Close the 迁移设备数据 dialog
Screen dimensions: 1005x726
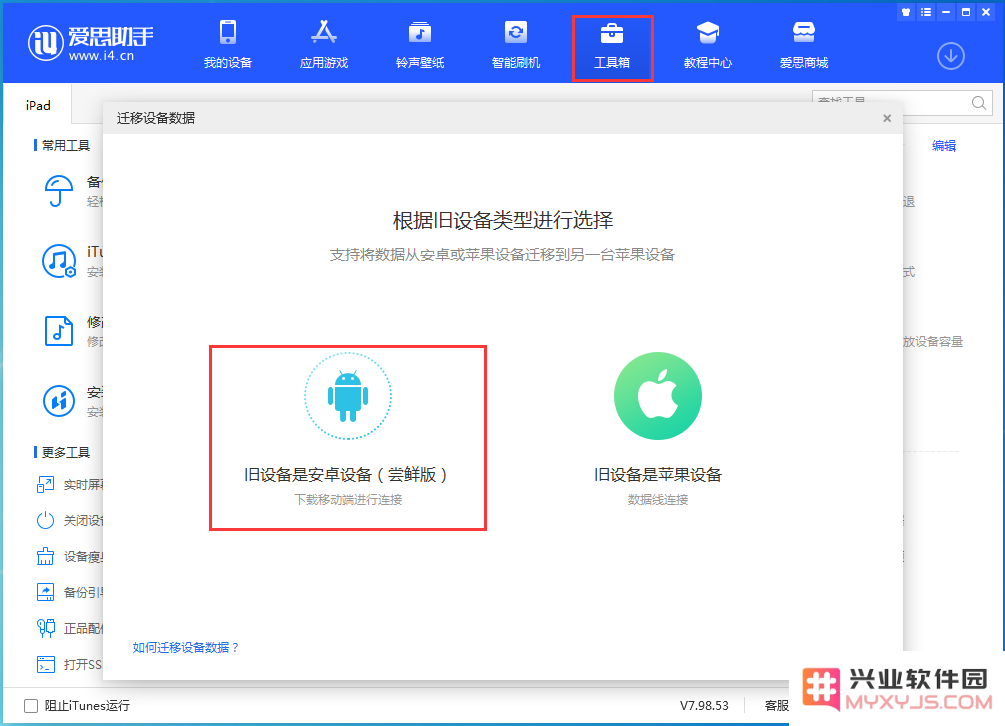887,118
